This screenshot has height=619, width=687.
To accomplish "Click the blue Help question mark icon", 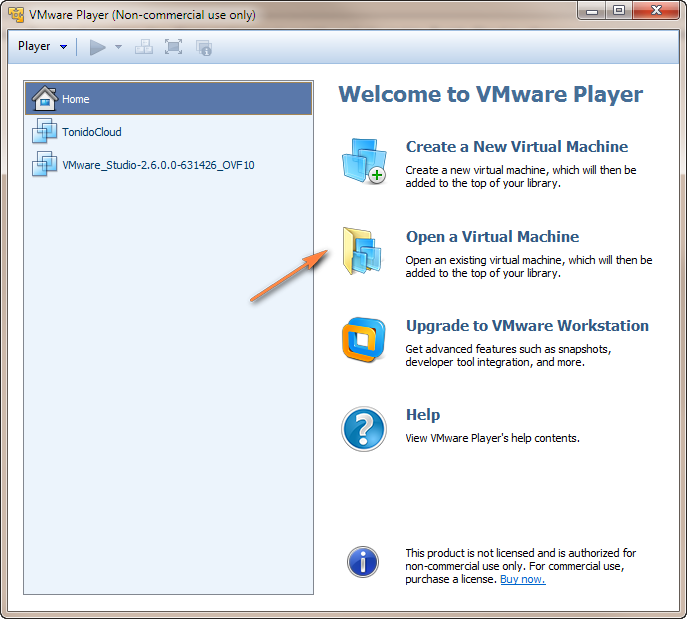I will point(363,429).
